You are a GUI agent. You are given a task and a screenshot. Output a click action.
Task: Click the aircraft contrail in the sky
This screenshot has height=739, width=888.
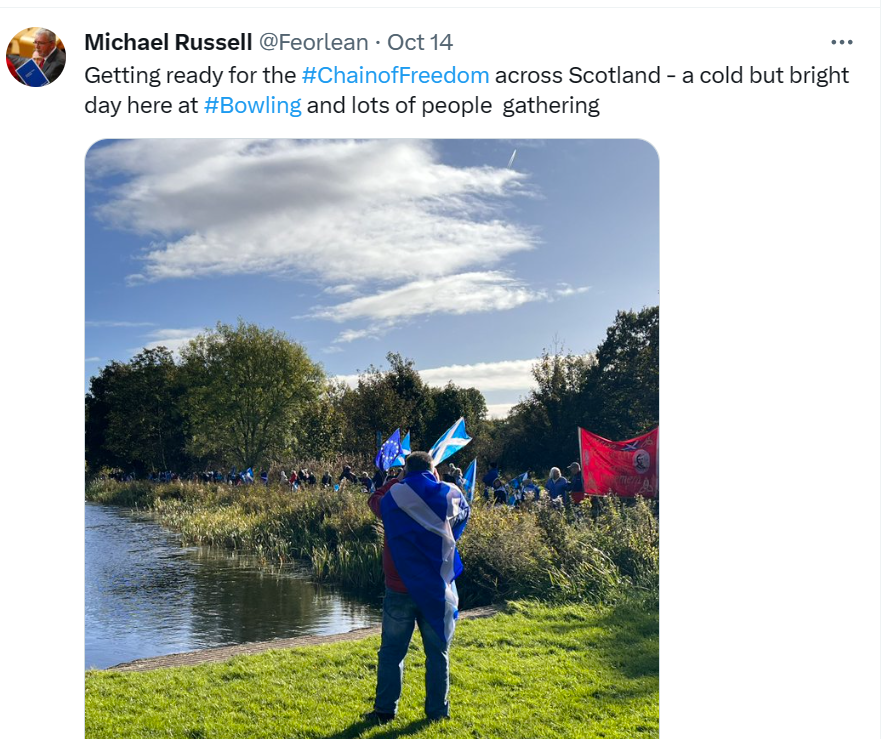pyautogui.click(x=511, y=159)
